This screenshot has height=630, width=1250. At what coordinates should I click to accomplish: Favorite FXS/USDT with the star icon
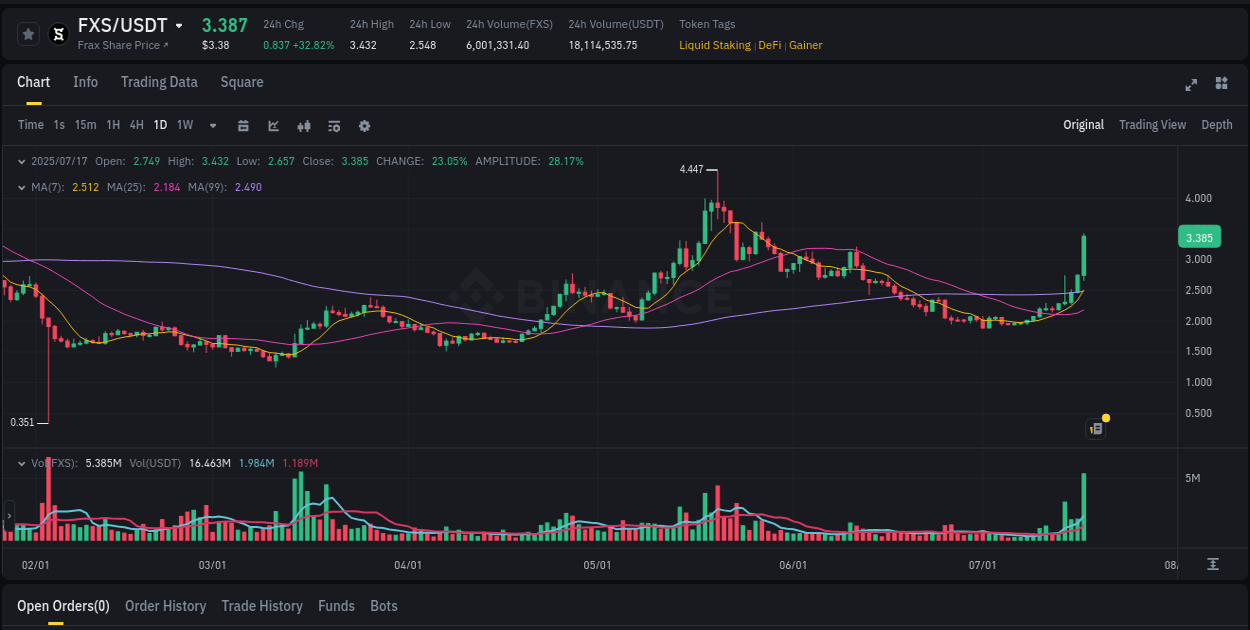[27, 32]
